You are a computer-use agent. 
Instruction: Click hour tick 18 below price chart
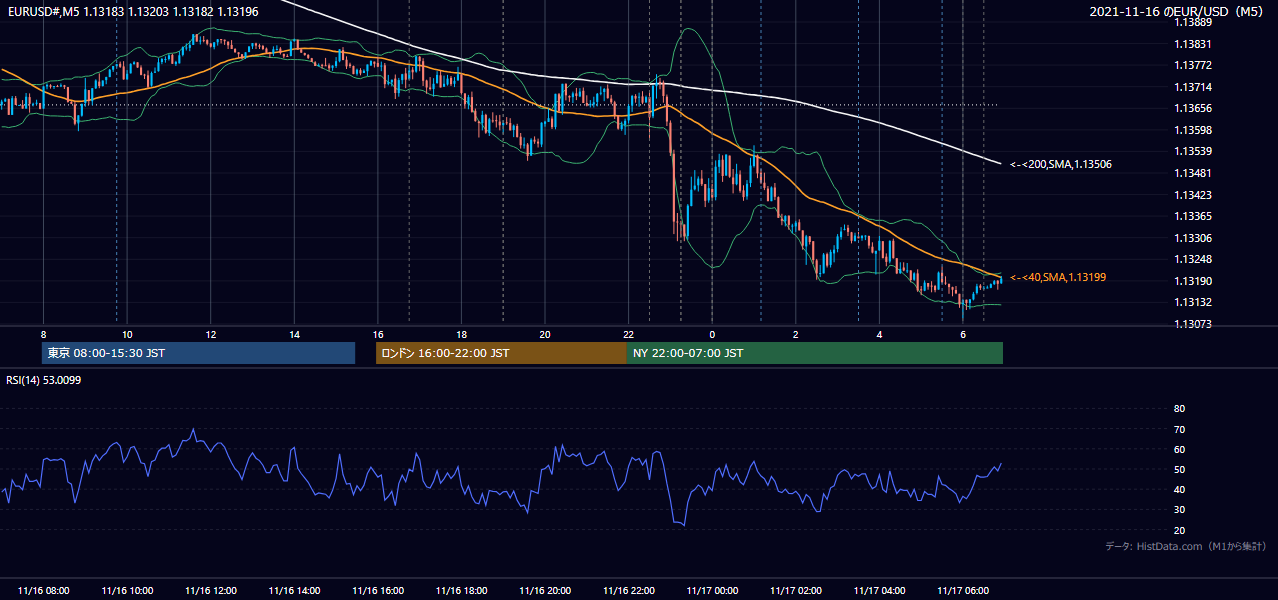coord(461,334)
